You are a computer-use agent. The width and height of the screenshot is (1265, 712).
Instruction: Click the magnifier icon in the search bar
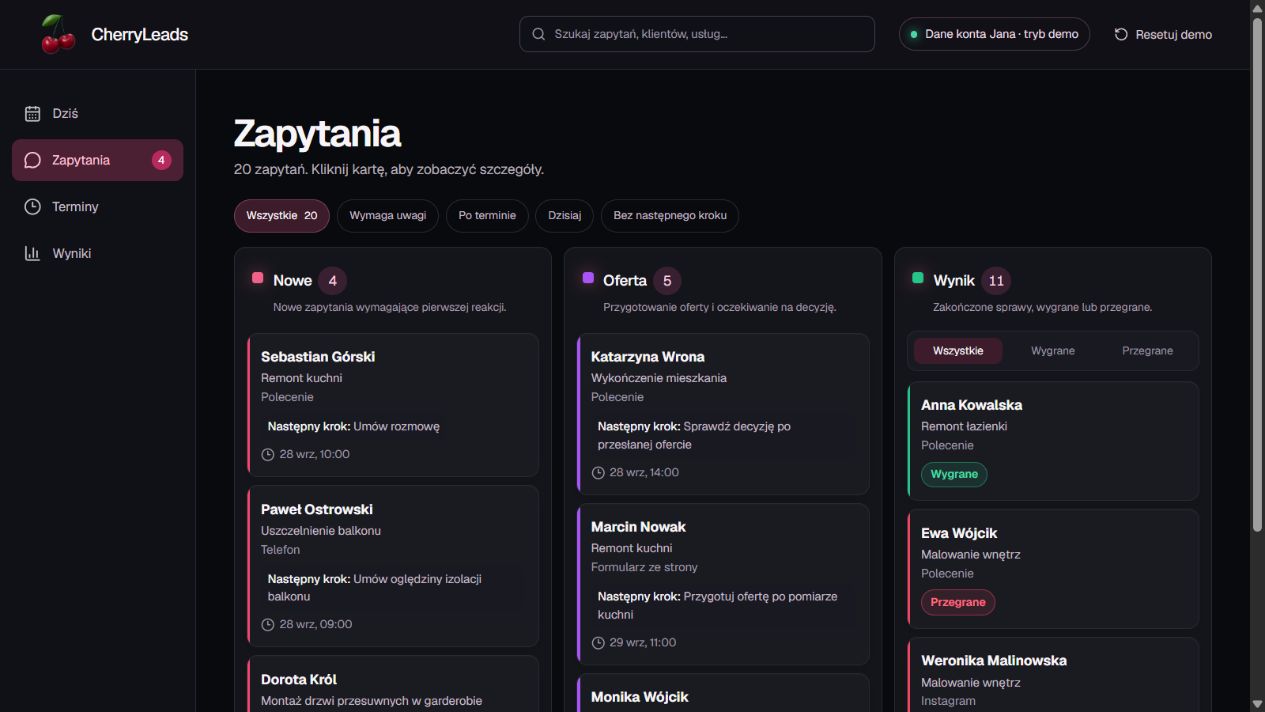tap(539, 34)
